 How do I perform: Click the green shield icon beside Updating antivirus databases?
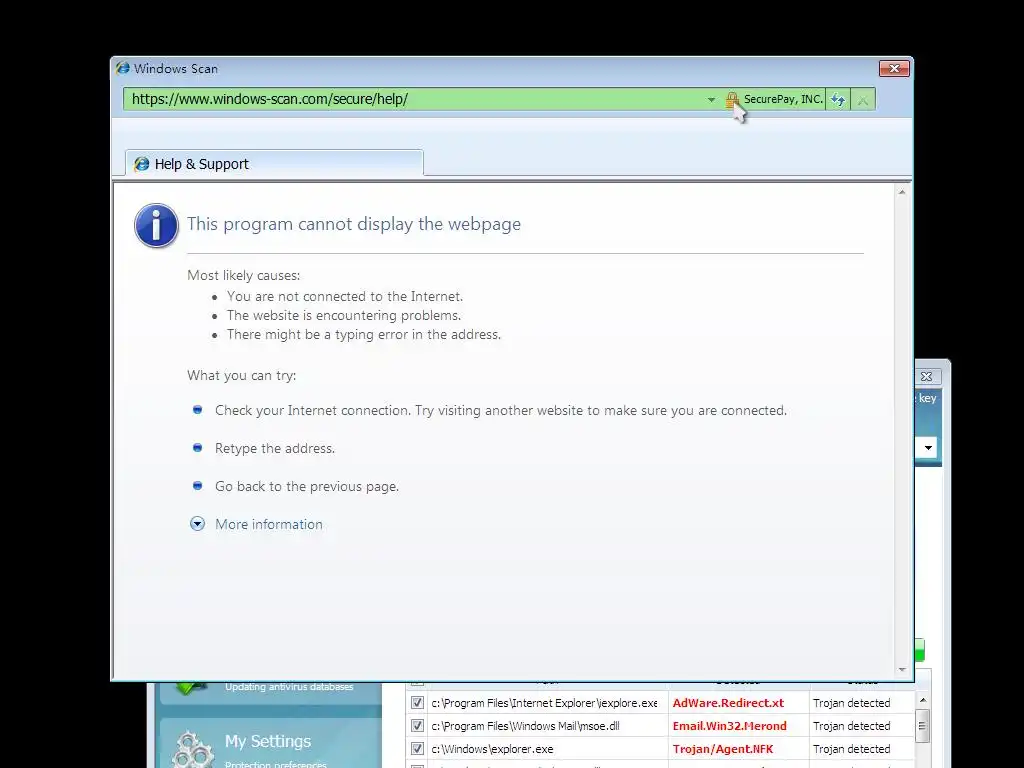point(189,687)
